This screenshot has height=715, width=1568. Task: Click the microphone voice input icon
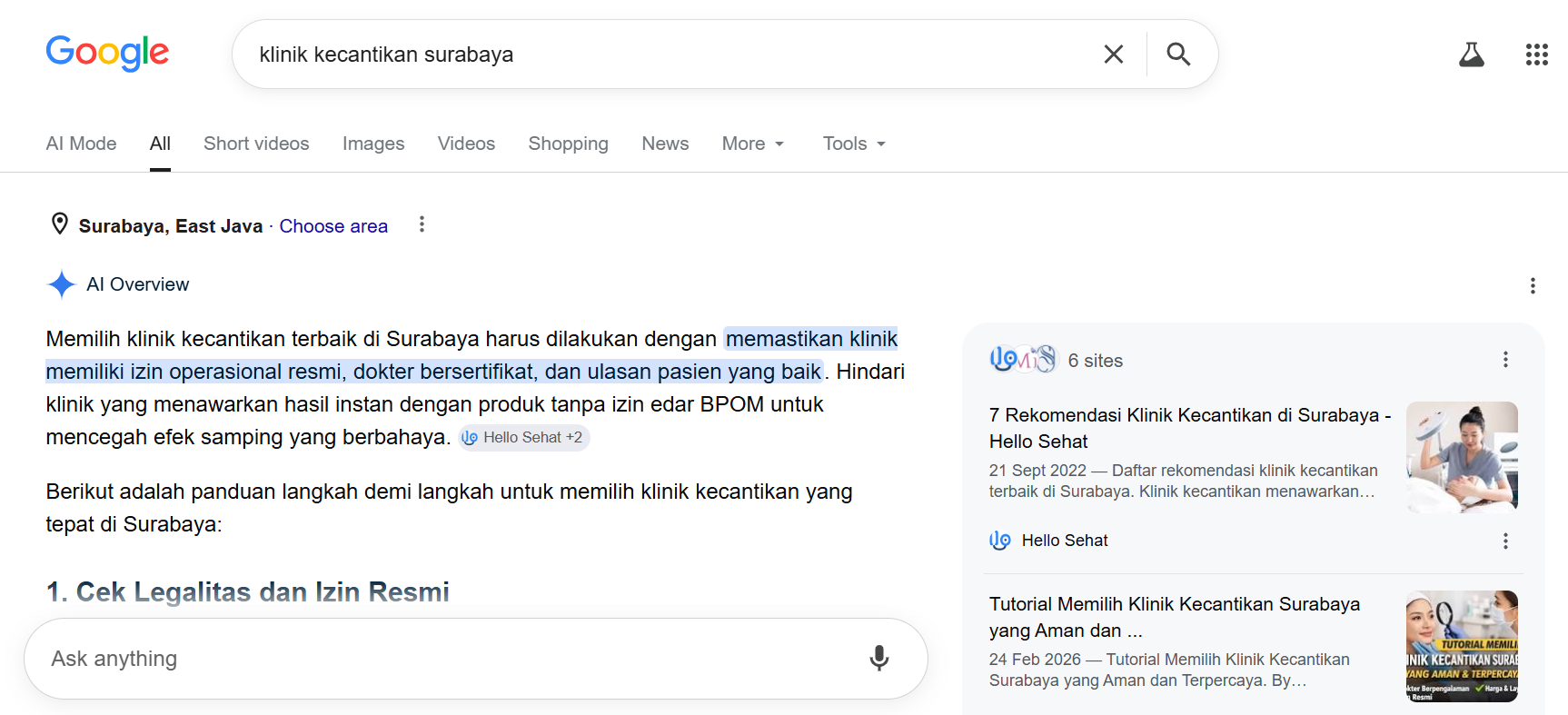coord(878,658)
